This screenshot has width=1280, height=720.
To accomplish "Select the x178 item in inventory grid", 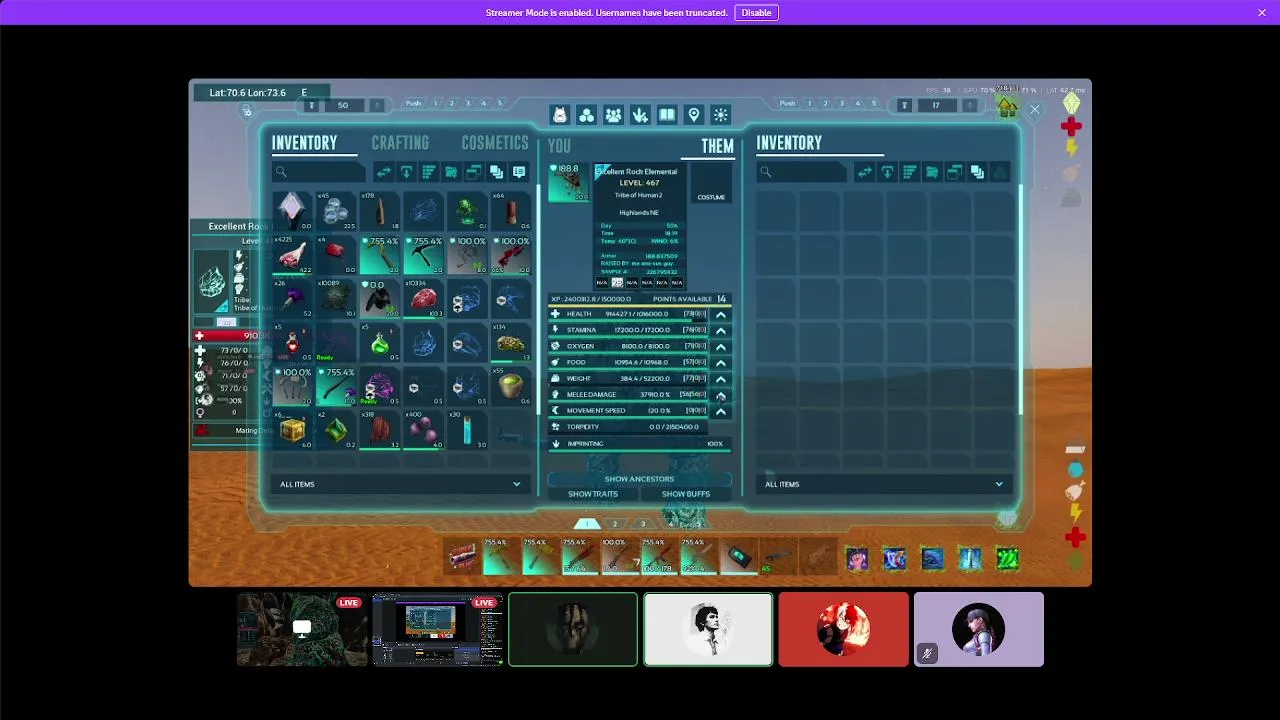I will pyautogui.click(x=380, y=211).
